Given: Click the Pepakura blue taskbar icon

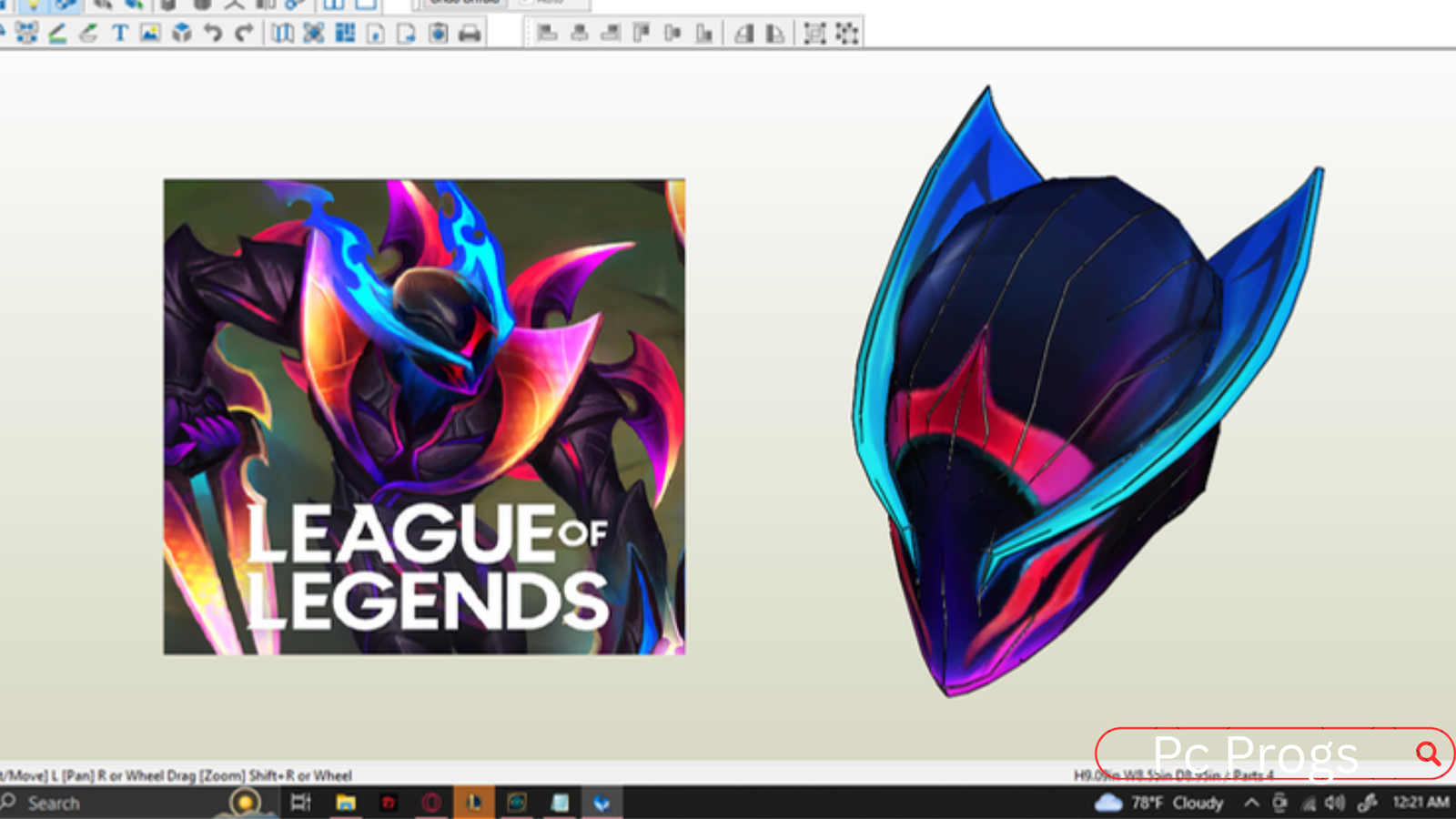Looking at the screenshot, I should tap(602, 803).
